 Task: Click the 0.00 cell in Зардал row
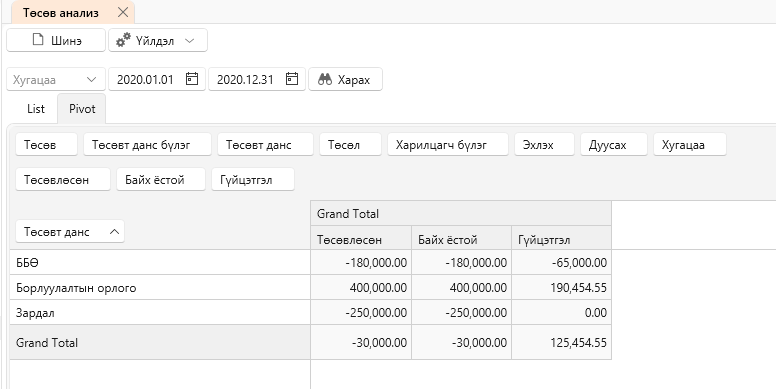click(x=561, y=313)
